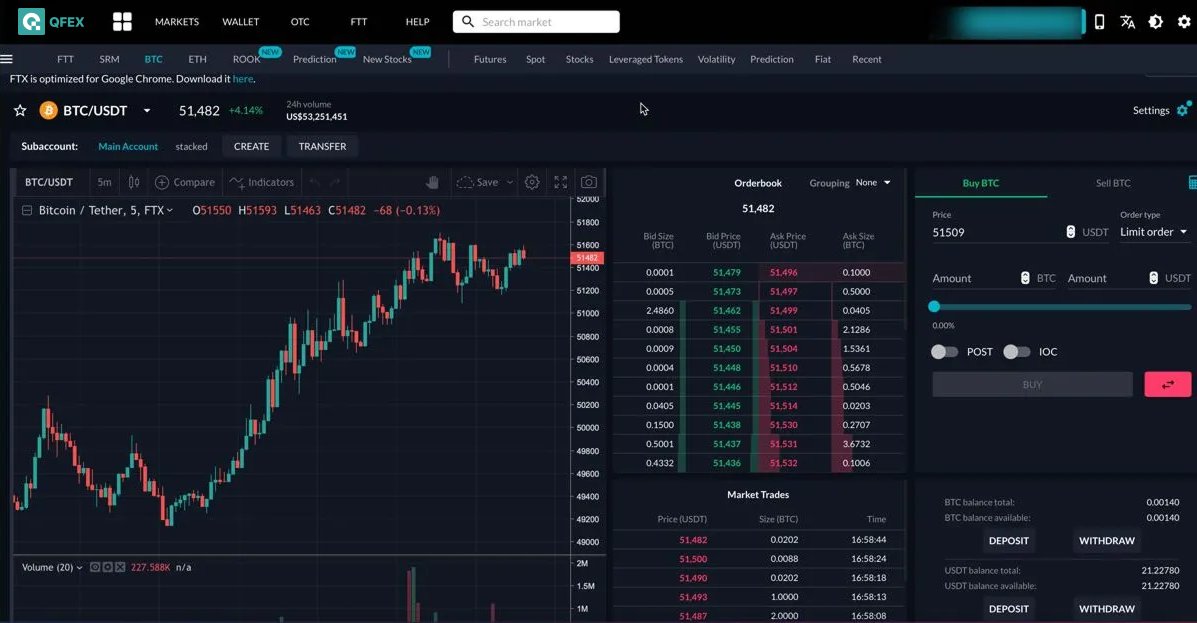Collapse the Bitcoin / Tether legend box

(27, 210)
